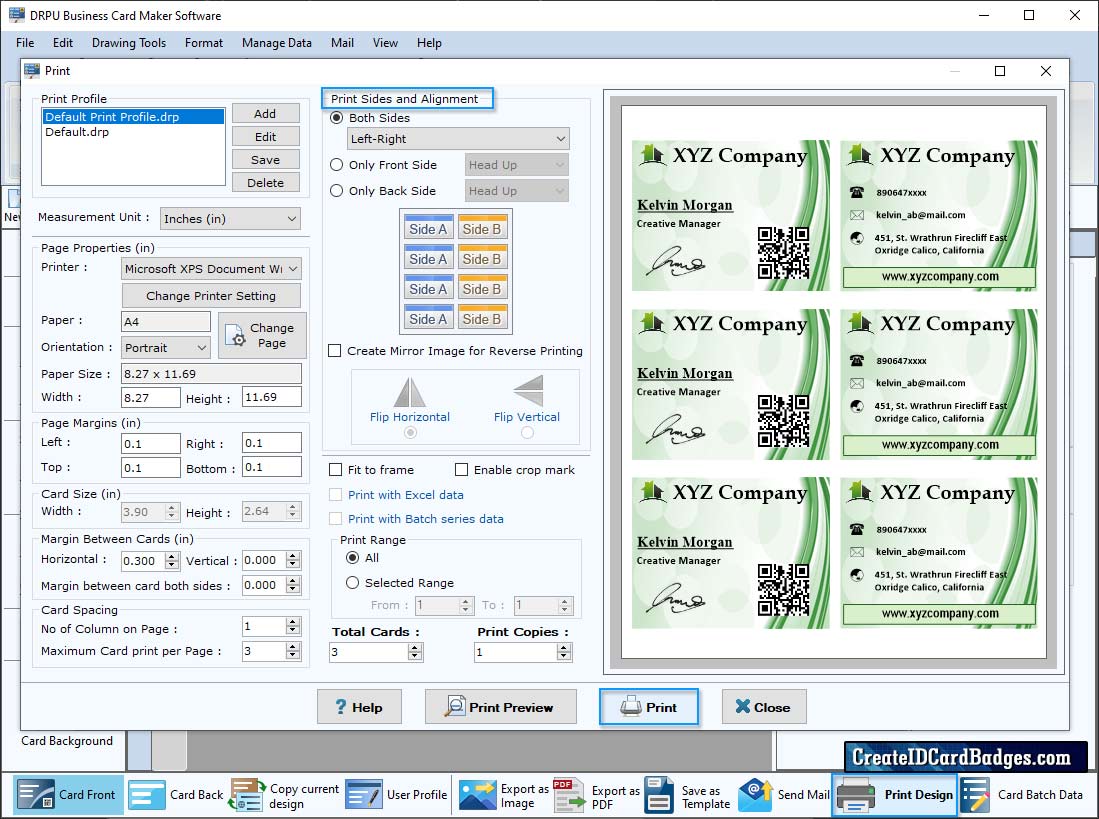1099x819 pixels.
Task: Click the Close button with X icon
Action: tap(764, 707)
